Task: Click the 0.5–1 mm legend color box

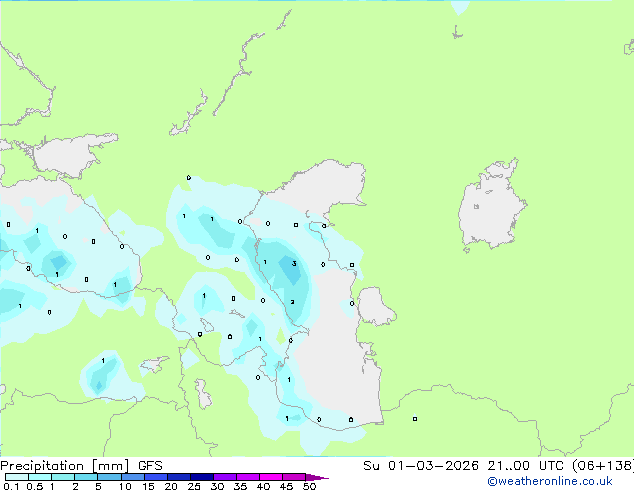Action: 40,477
